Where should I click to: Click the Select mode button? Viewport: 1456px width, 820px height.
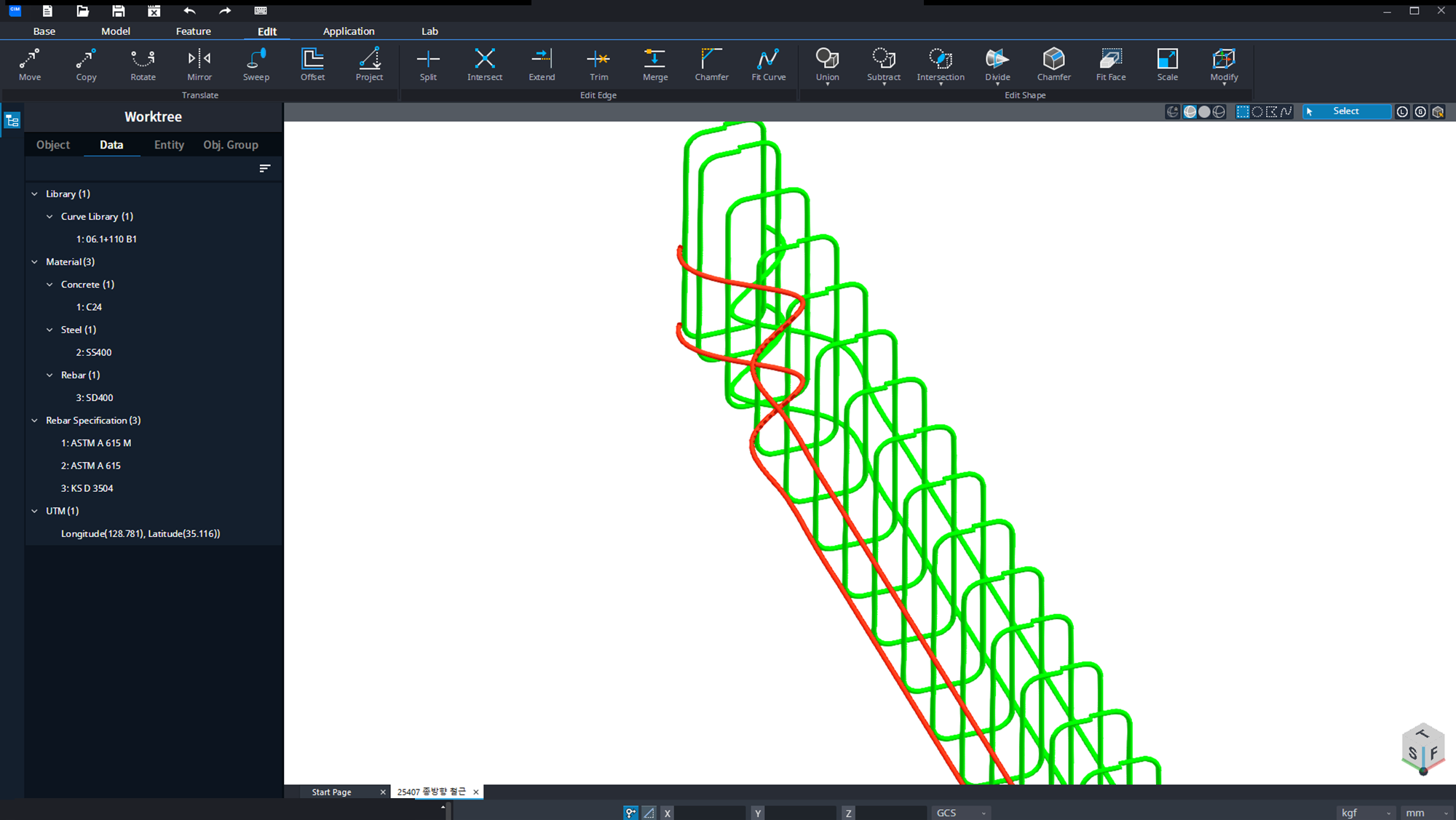[1345, 111]
